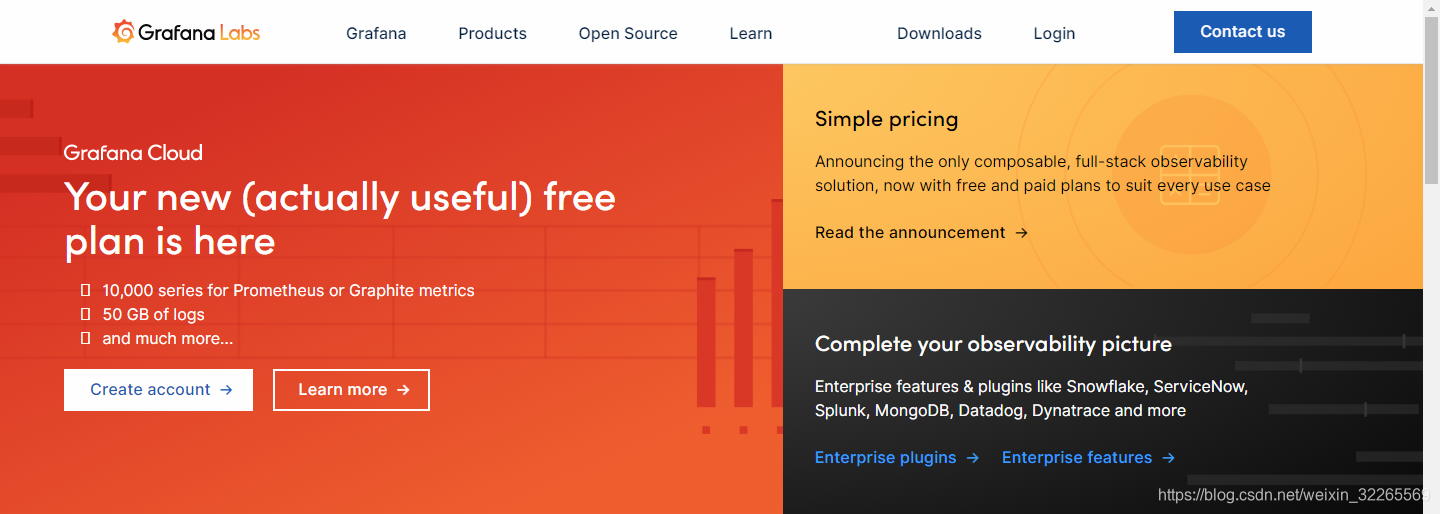The height and width of the screenshot is (514, 1440).
Task: Click the Simple pricing description paragraph
Action: [x=1043, y=173]
